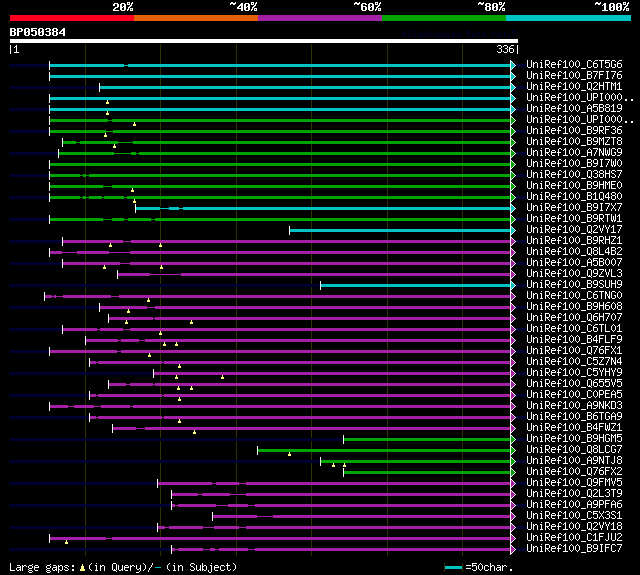Click the UniRef100_B9I7X7 label
This screenshot has width=640, height=575.
click(x=574, y=208)
